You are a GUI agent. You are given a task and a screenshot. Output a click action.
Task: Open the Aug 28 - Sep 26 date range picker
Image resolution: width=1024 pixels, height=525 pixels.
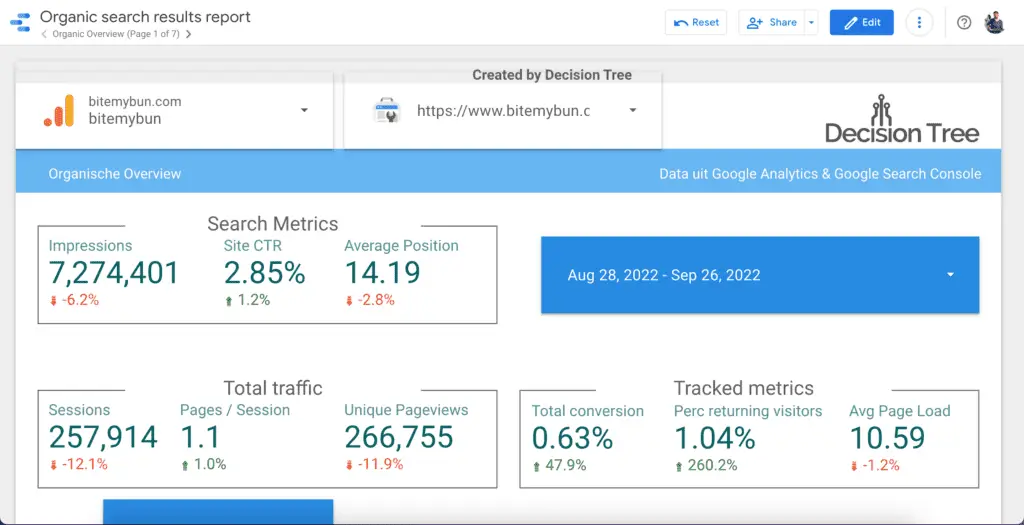point(760,275)
